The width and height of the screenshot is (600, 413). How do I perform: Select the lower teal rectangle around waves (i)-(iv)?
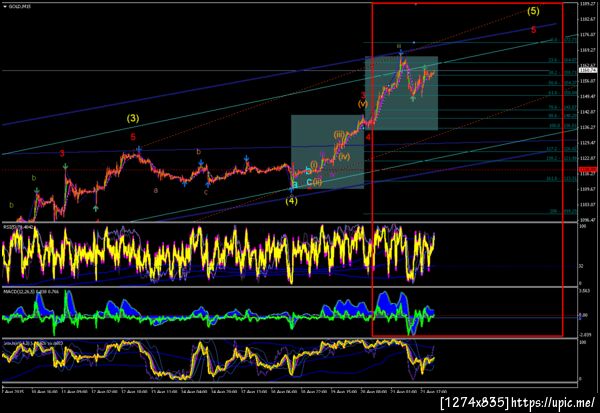(x=328, y=152)
